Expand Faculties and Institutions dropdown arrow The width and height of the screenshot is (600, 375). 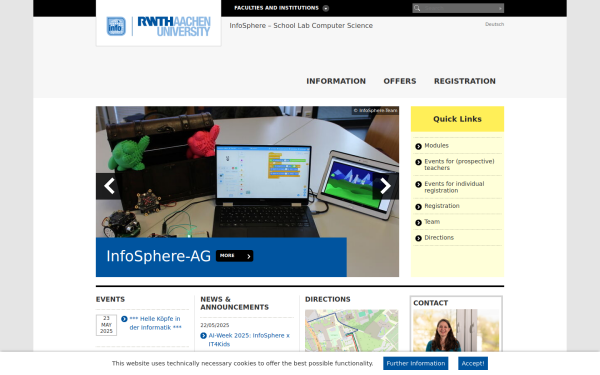tap(326, 8)
